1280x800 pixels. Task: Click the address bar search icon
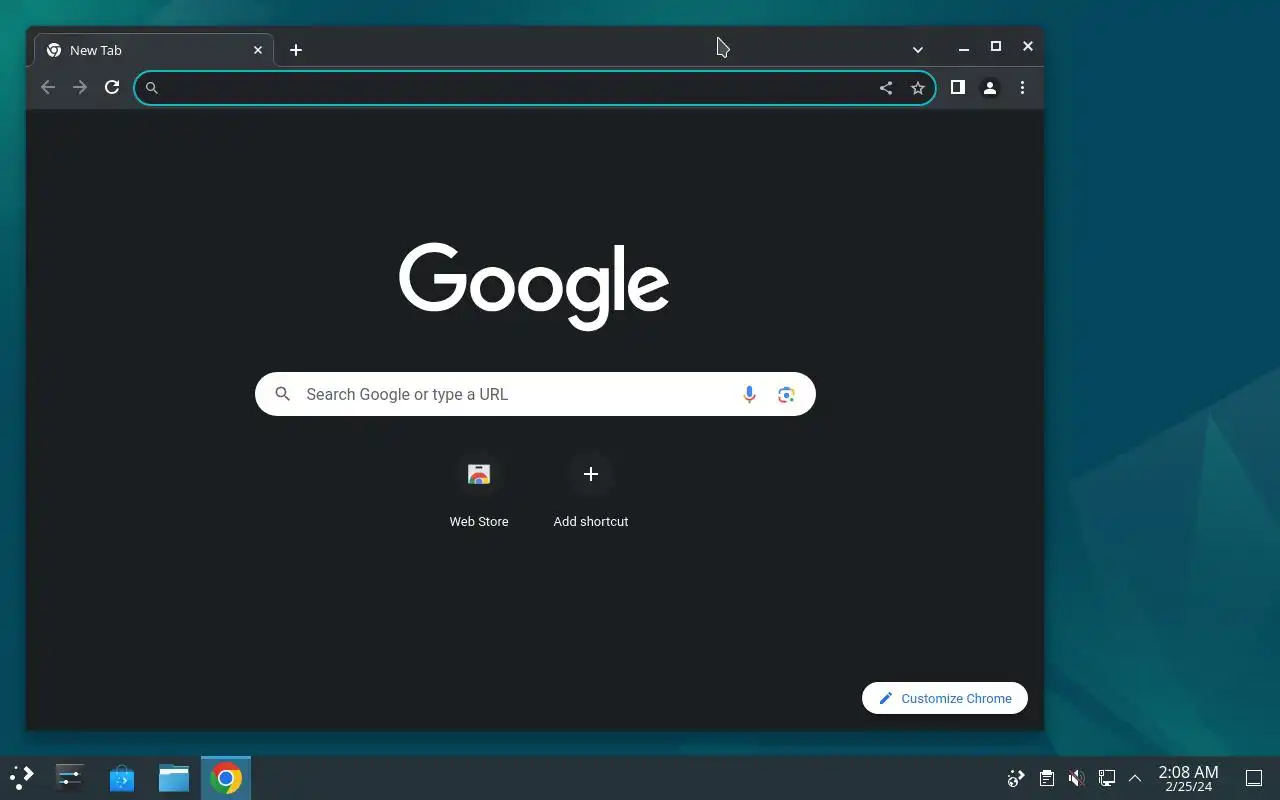point(152,88)
